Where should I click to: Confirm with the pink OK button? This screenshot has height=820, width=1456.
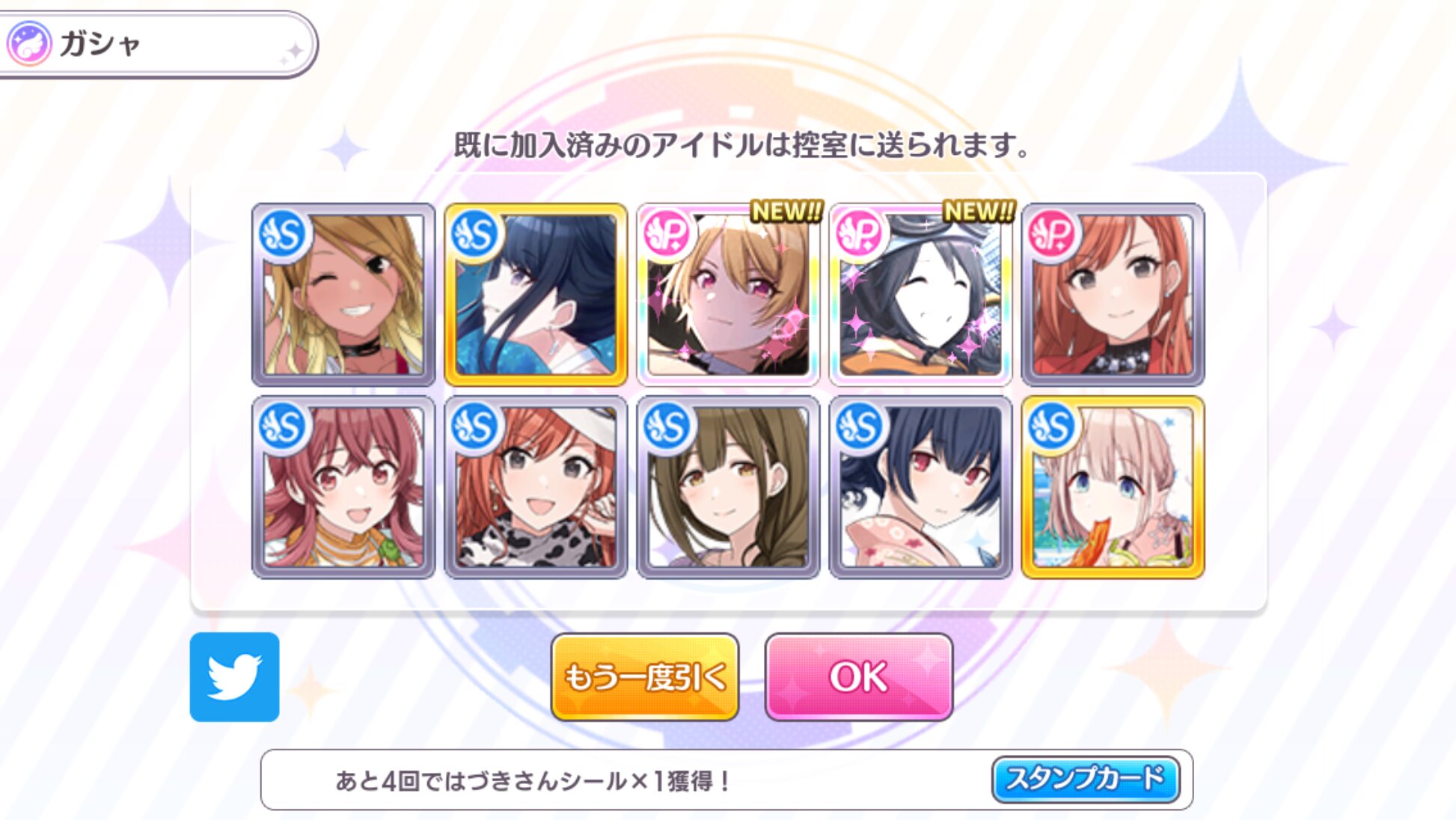(859, 677)
